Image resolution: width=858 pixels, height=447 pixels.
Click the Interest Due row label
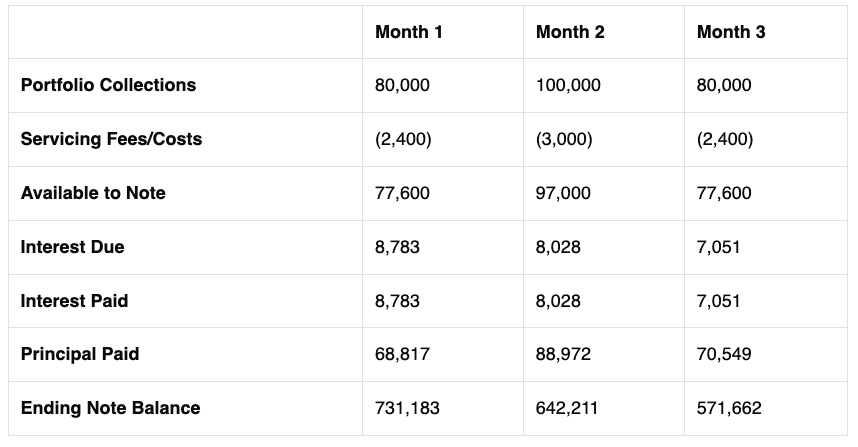tap(72, 247)
